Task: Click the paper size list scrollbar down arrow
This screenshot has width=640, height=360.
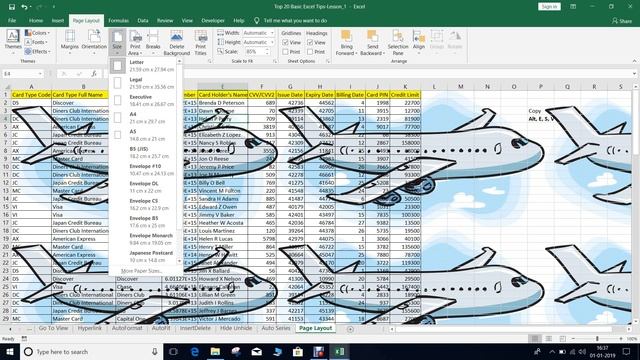Action: (x=179, y=261)
